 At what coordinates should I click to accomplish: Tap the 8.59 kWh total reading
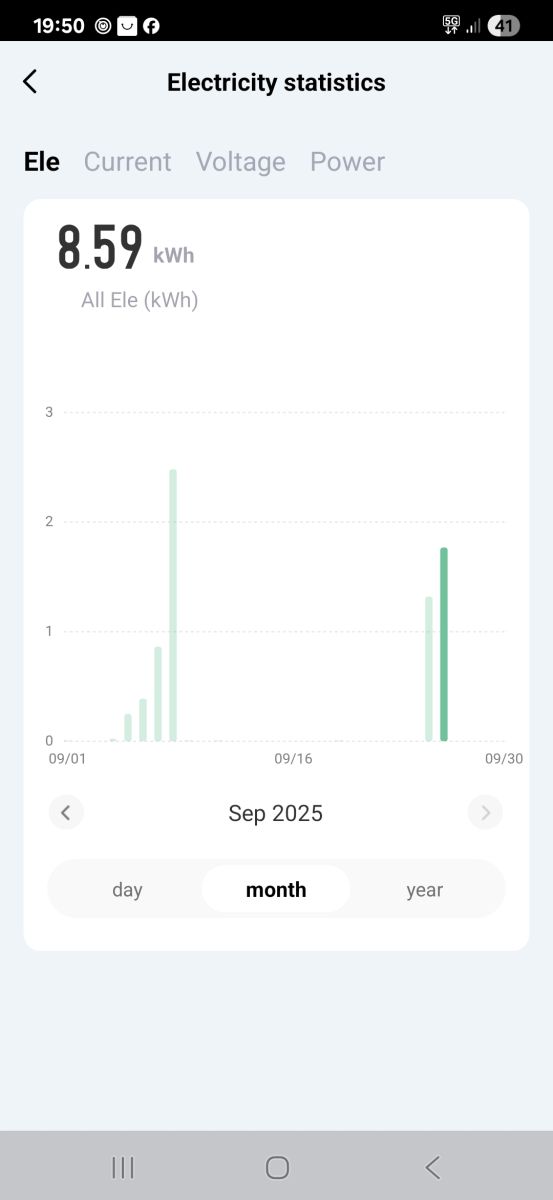pyautogui.click(x=125, y=248)
